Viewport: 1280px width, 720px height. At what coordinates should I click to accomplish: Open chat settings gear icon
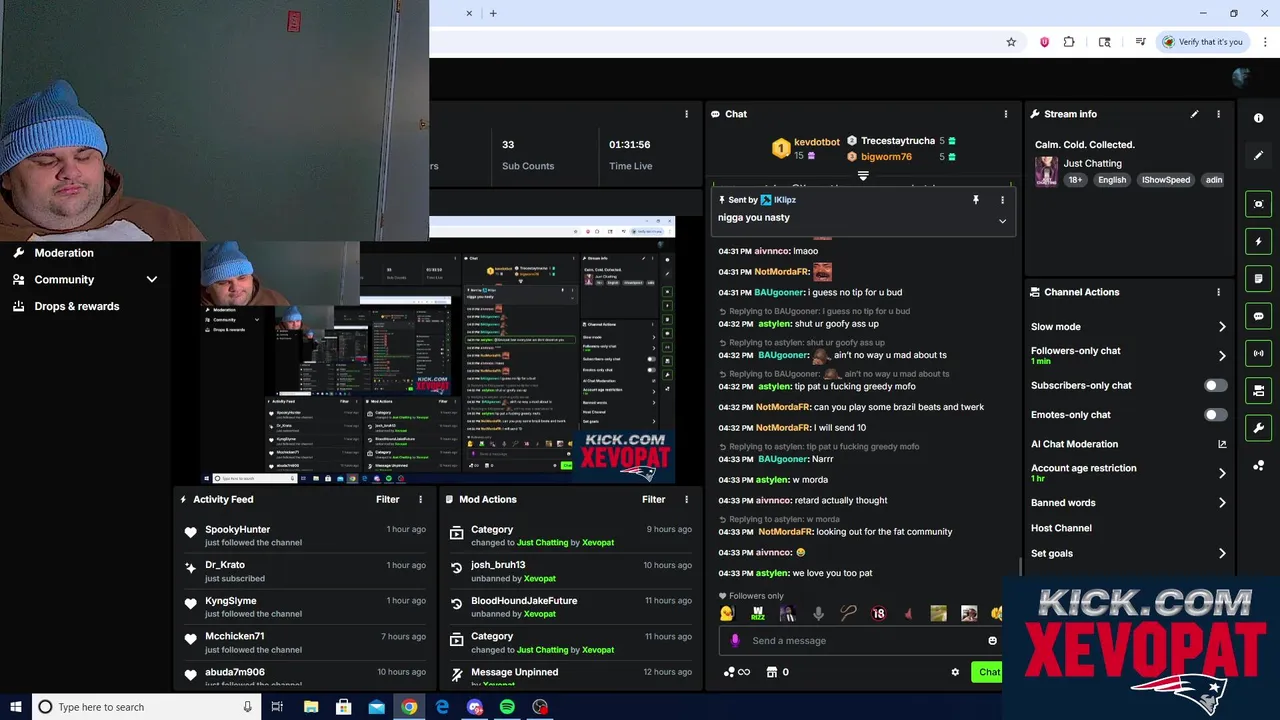955,672
